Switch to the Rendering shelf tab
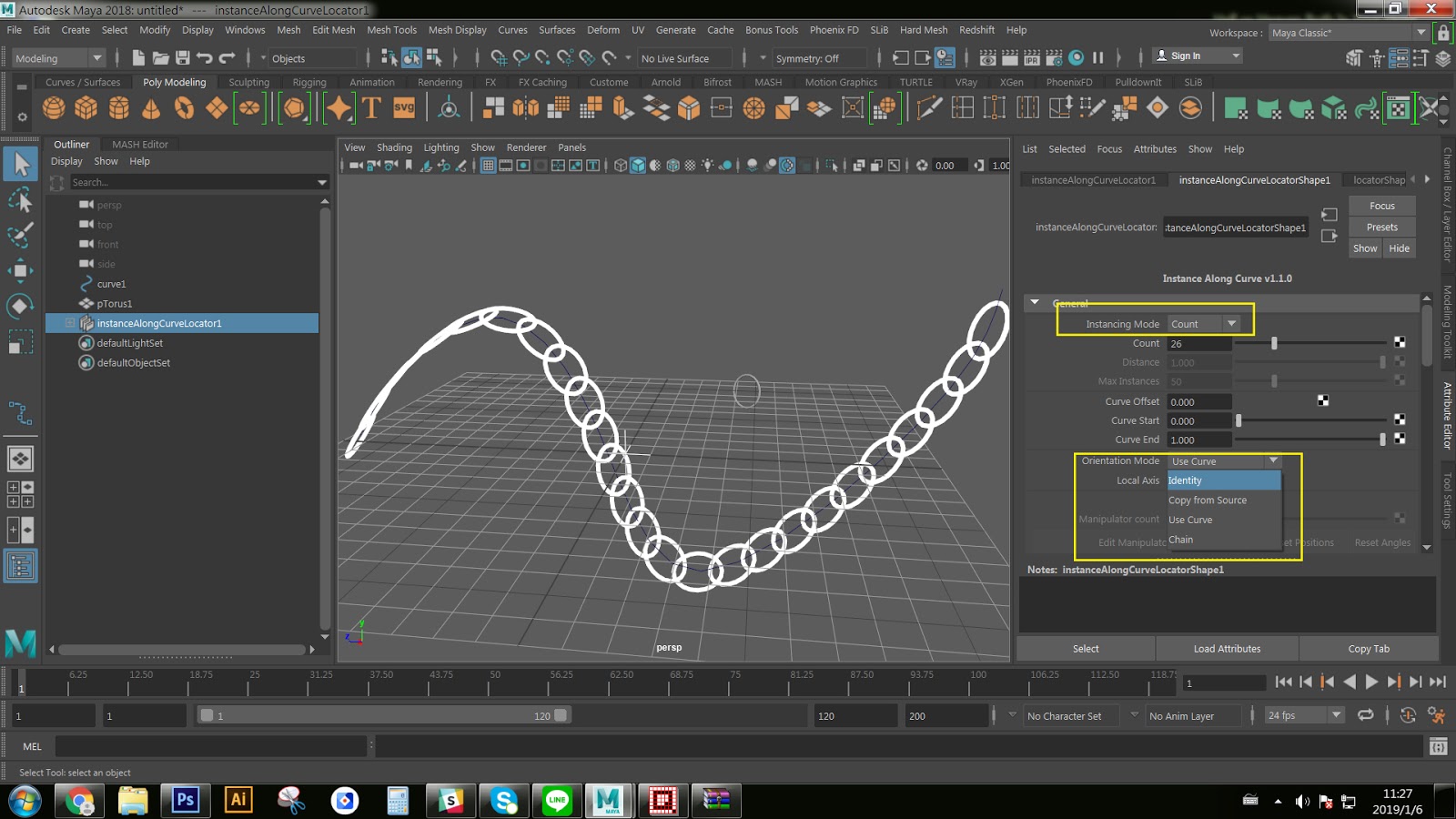The width and height of the screenshot is (1456, 819). pos(440,82)
